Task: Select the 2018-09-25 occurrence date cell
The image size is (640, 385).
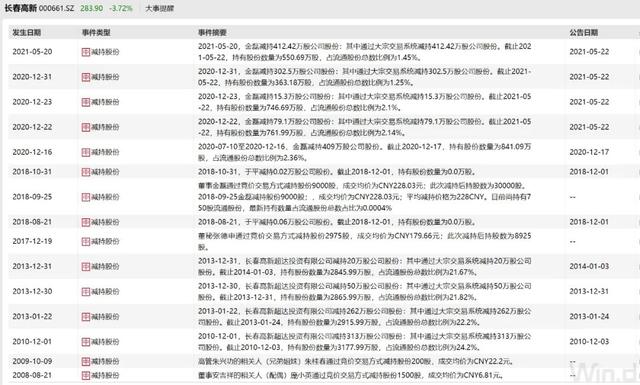Action: tap(32, 197)
